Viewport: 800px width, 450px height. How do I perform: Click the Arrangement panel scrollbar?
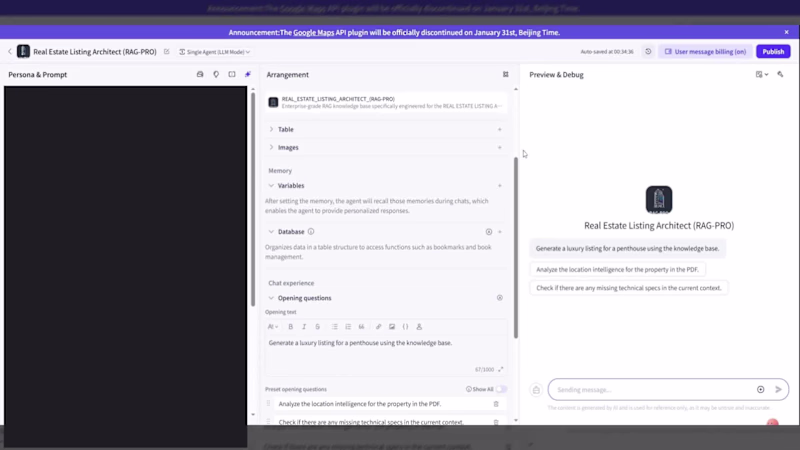[x=516, y=247]
